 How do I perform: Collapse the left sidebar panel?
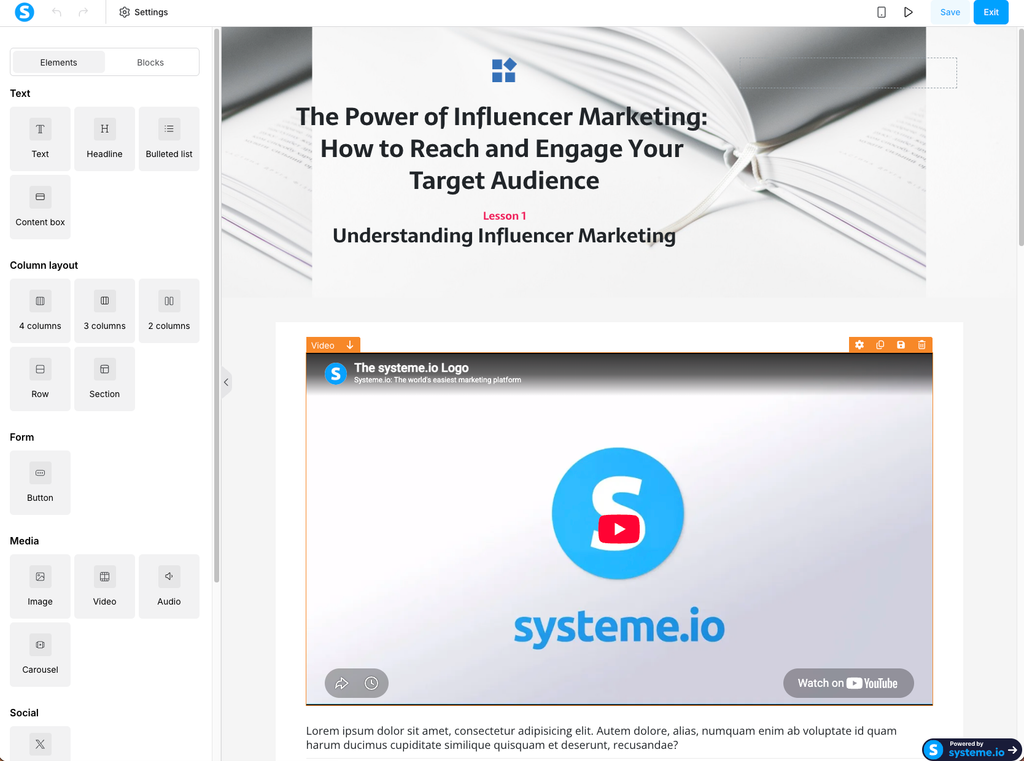pos(226,382)
